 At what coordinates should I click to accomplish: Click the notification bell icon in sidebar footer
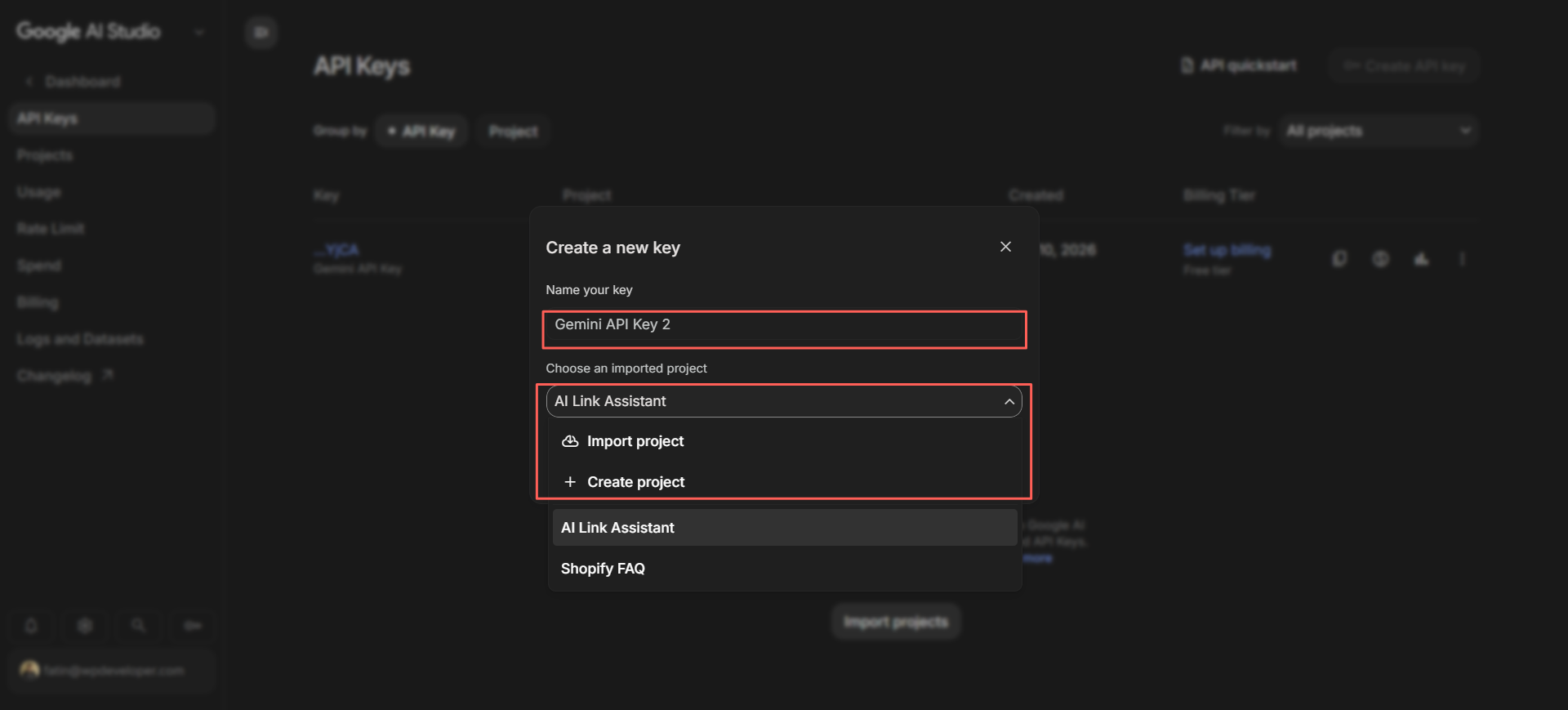point(31,626)
